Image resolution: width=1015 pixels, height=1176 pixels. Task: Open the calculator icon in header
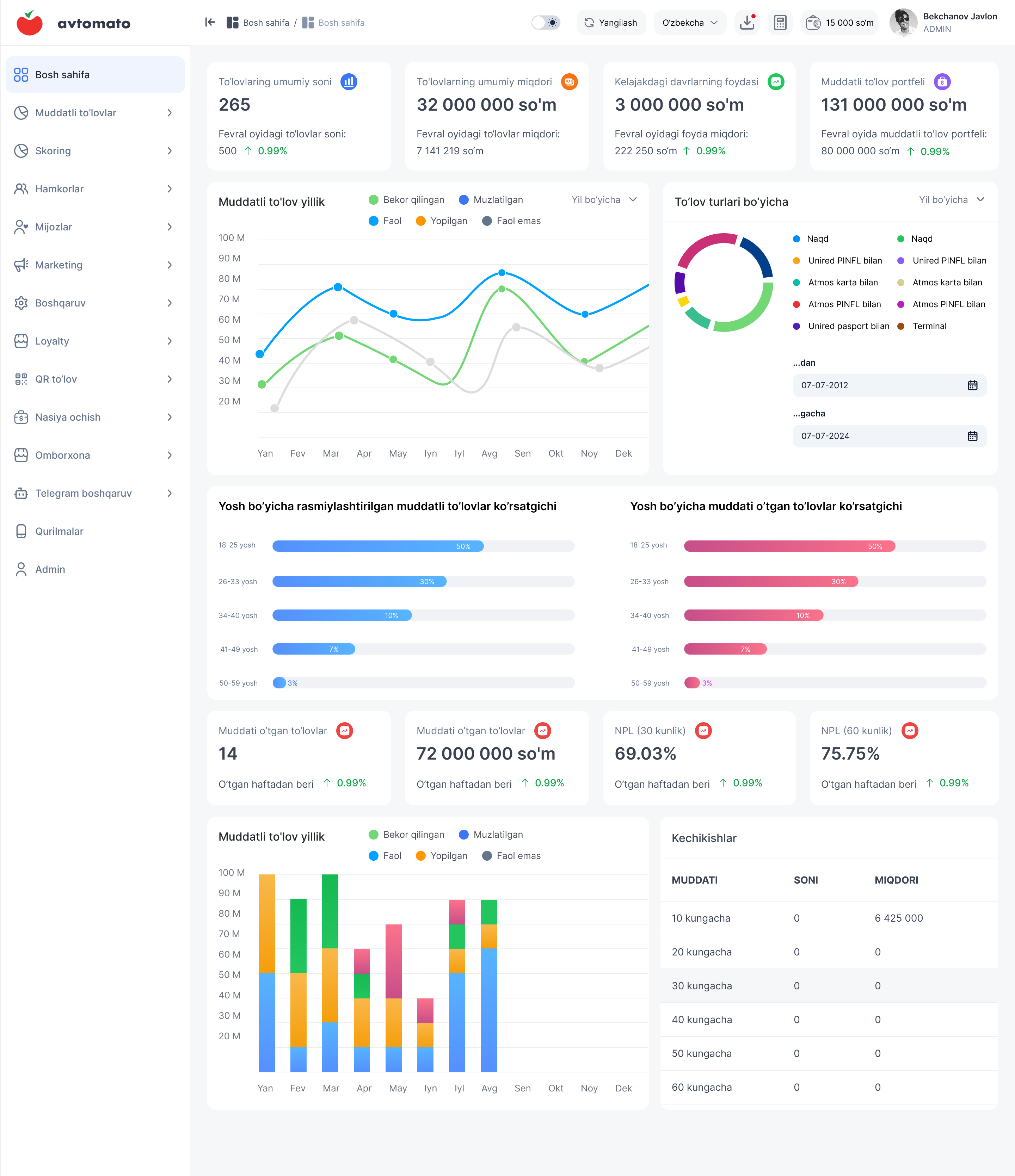[780, 23]
